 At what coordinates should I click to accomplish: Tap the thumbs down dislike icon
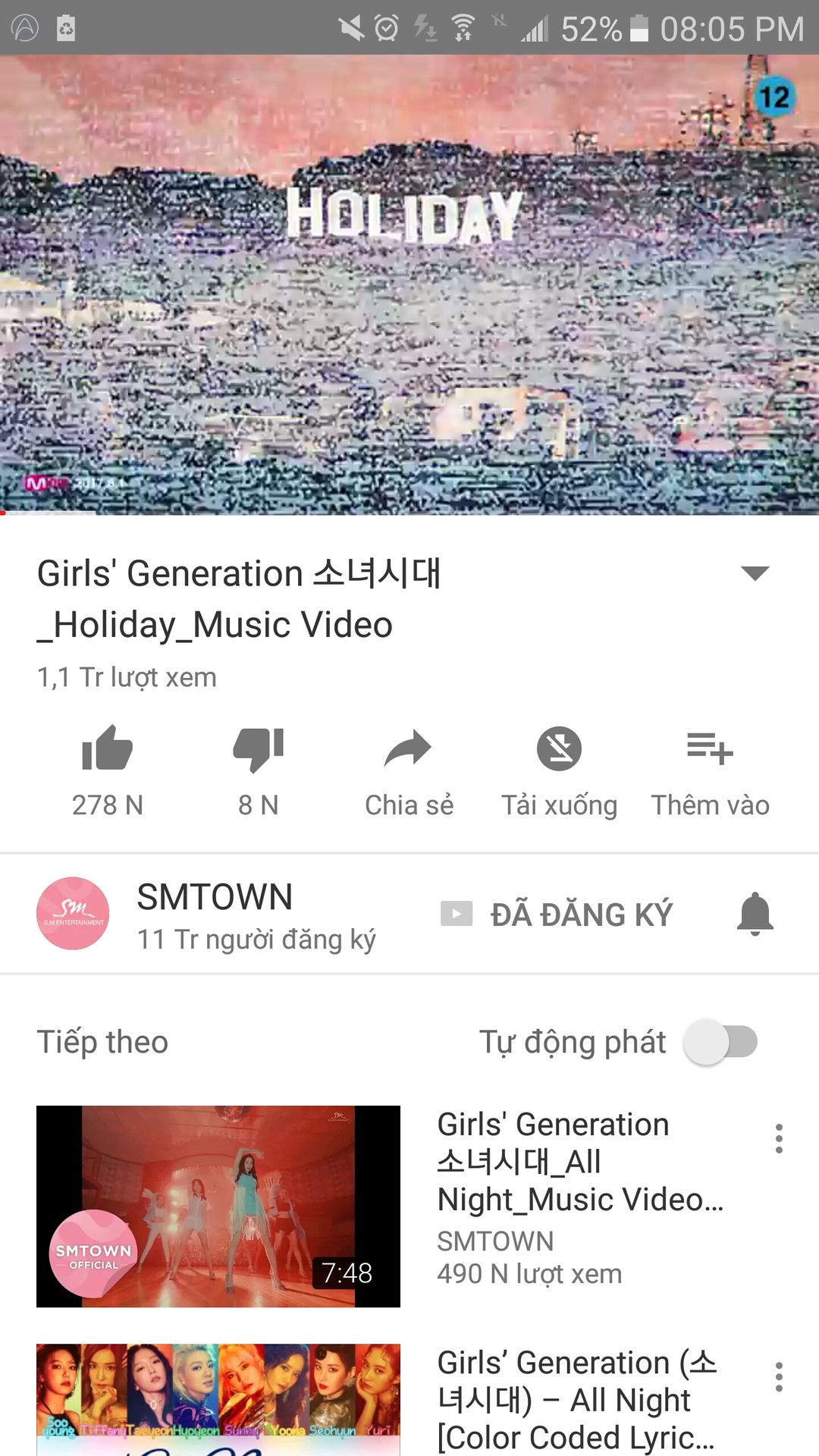click(x=258, y=749)
